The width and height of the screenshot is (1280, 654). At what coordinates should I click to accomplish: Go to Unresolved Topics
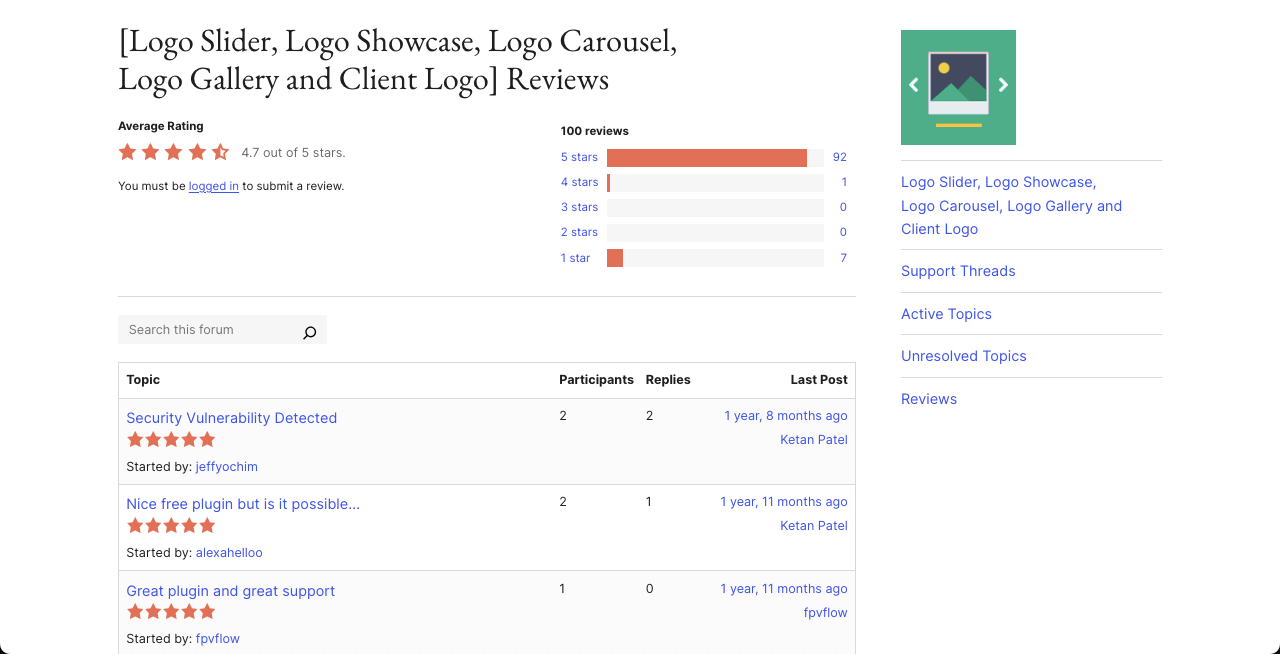[x=963, y=355]
